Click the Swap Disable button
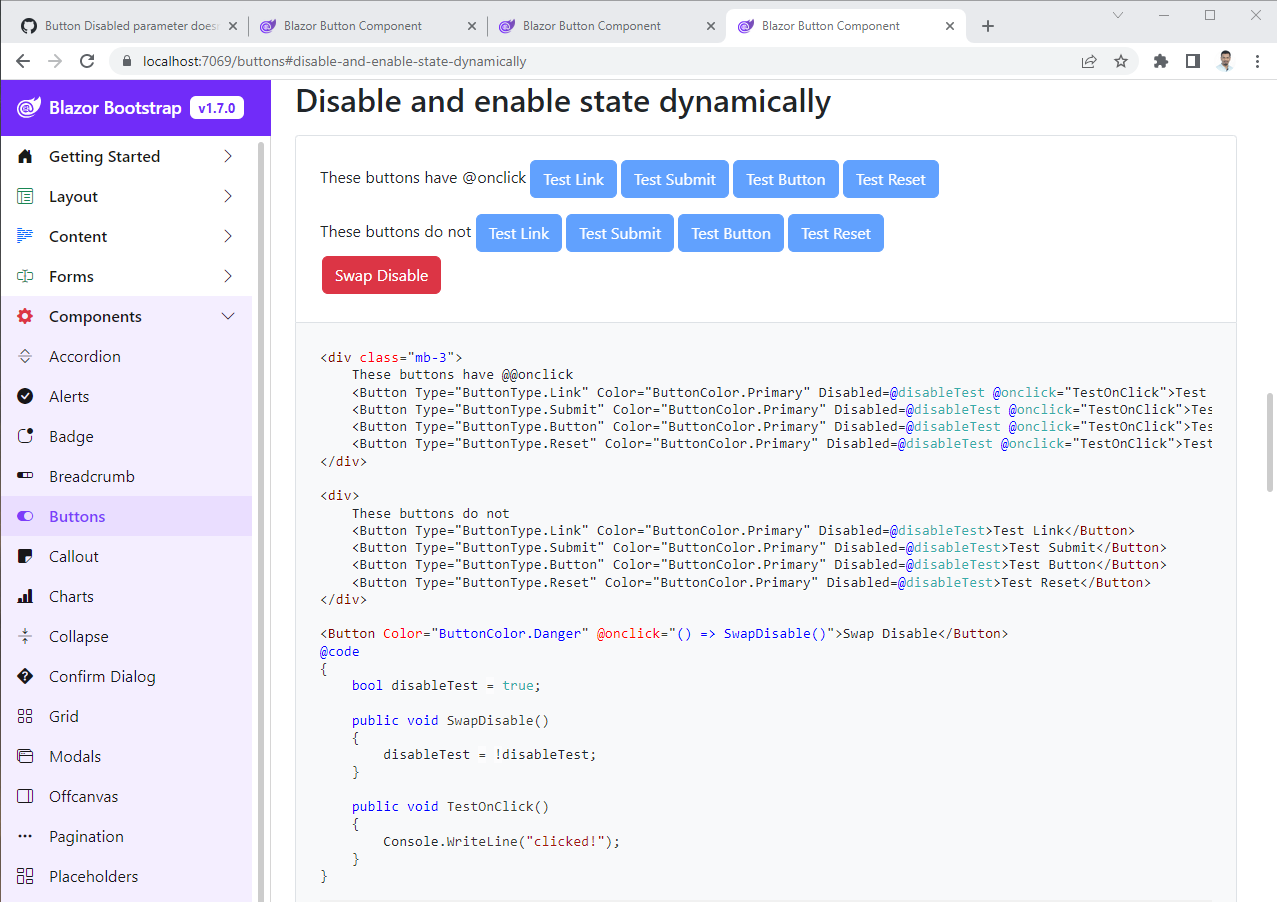The width and height of the screenshot is (1277, 902). pyautogui.click(x=381, y=274)
